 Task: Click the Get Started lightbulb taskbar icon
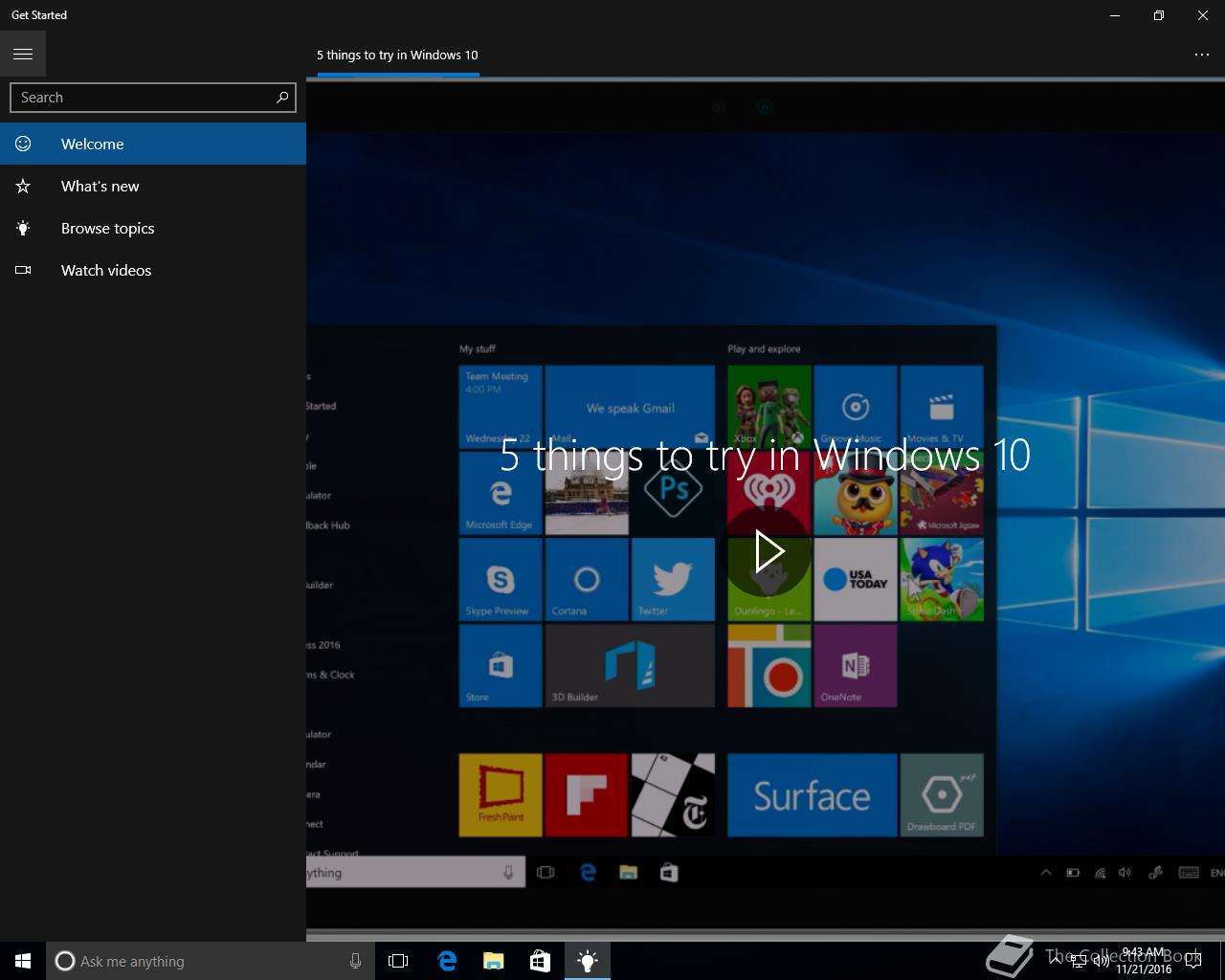[x=588, y=961]
